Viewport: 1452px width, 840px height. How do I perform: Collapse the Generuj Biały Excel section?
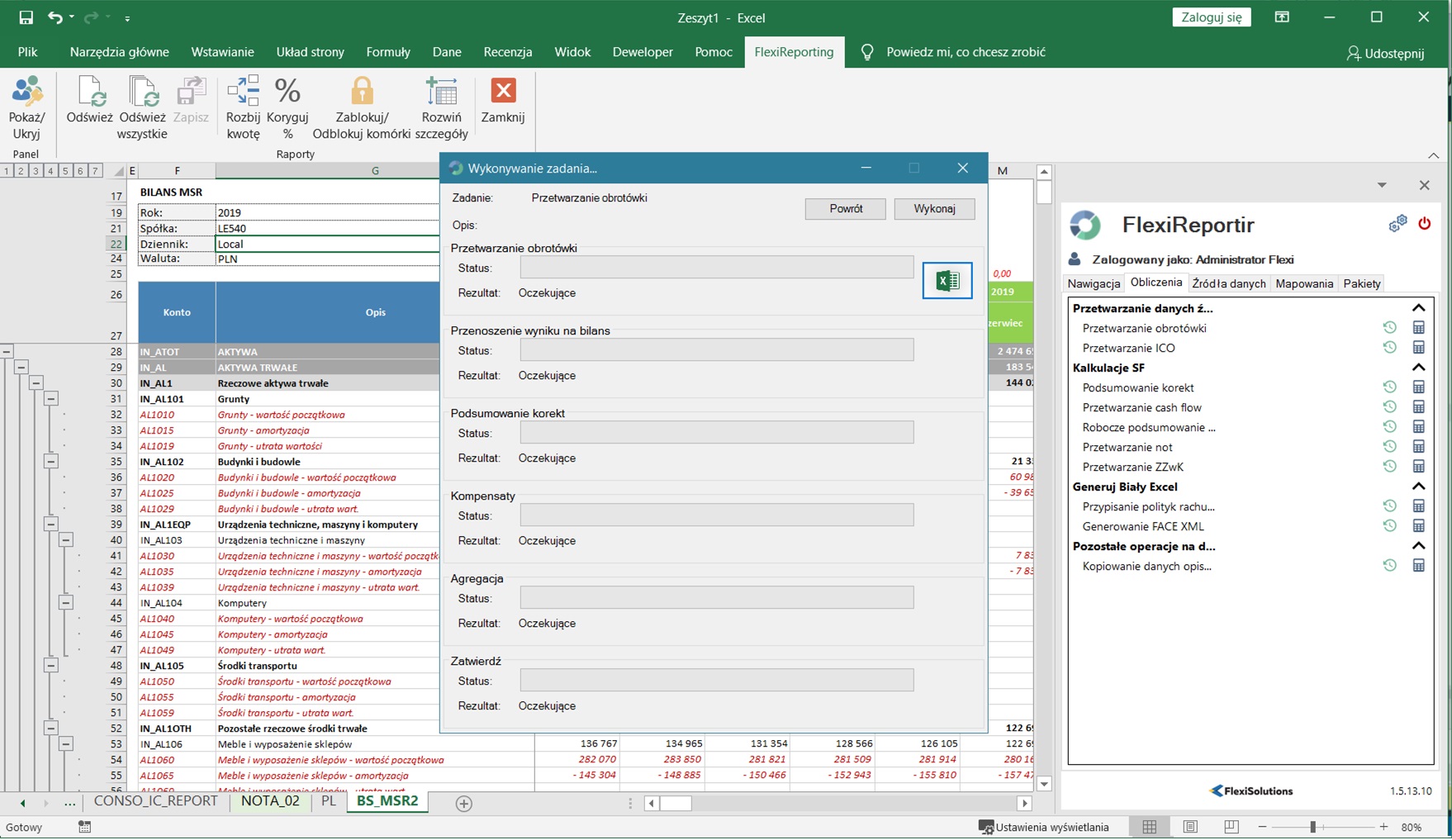coord(1418,486)
